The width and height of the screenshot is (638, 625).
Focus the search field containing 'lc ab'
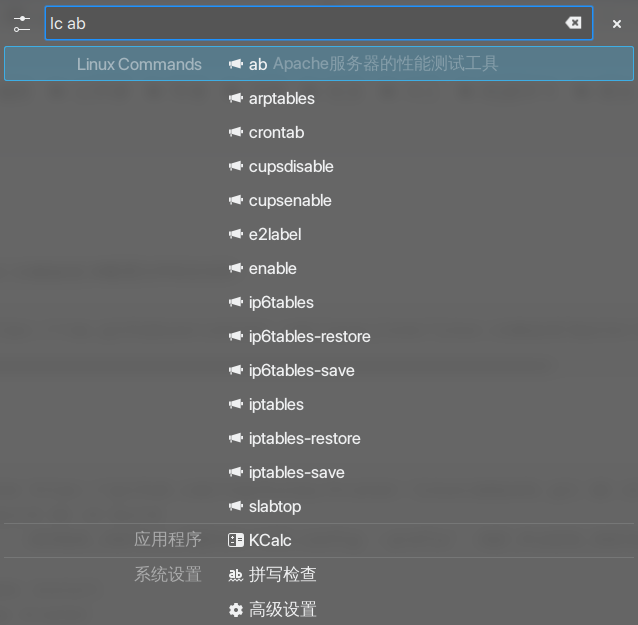[x=319, y=23]
